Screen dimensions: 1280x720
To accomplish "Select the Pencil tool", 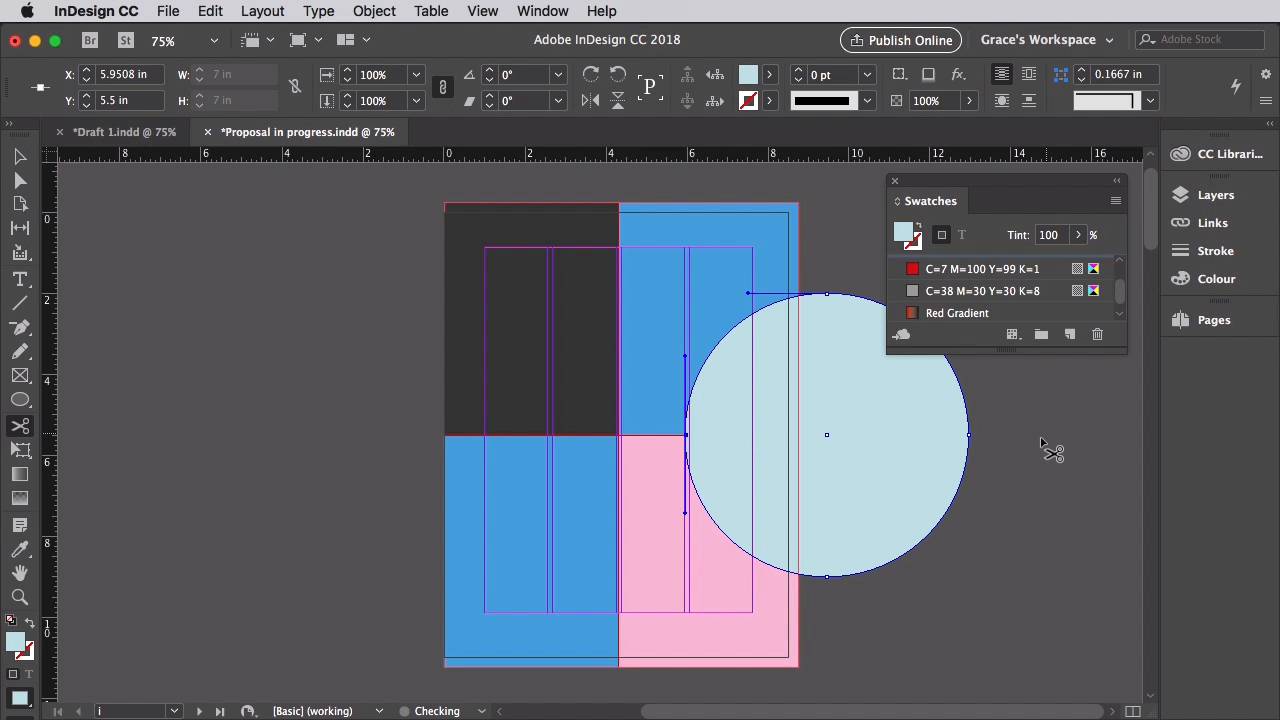I will (x=20, y=352).
